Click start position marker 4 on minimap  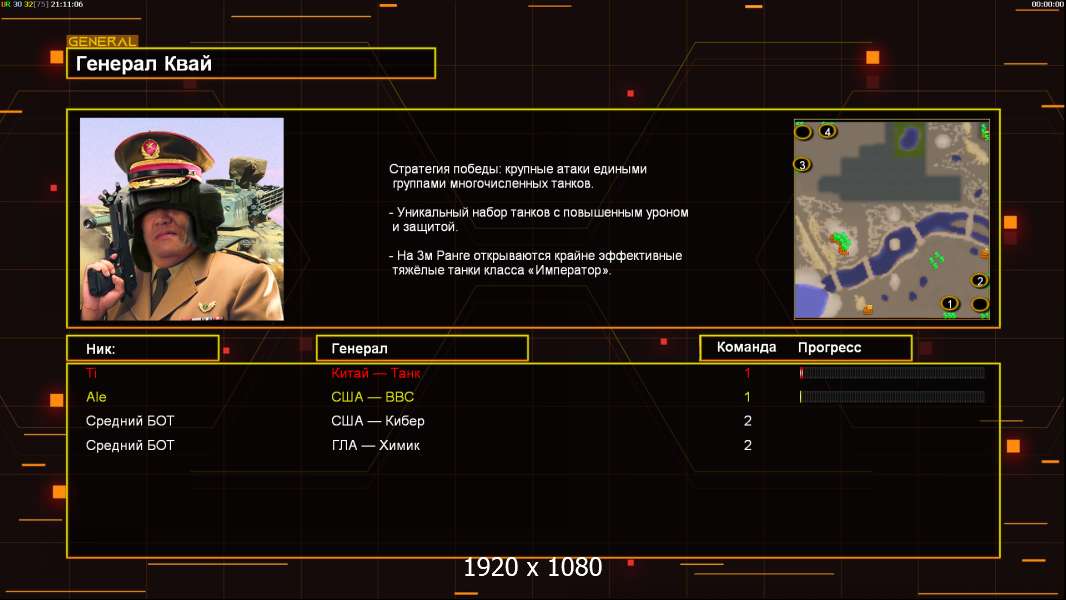827,131
